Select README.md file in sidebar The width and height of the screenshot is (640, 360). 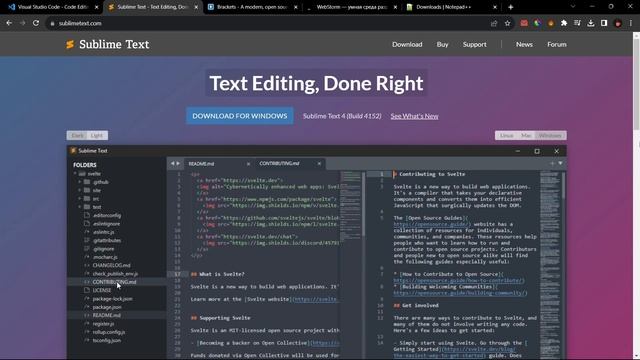click(x=107, y=315)
